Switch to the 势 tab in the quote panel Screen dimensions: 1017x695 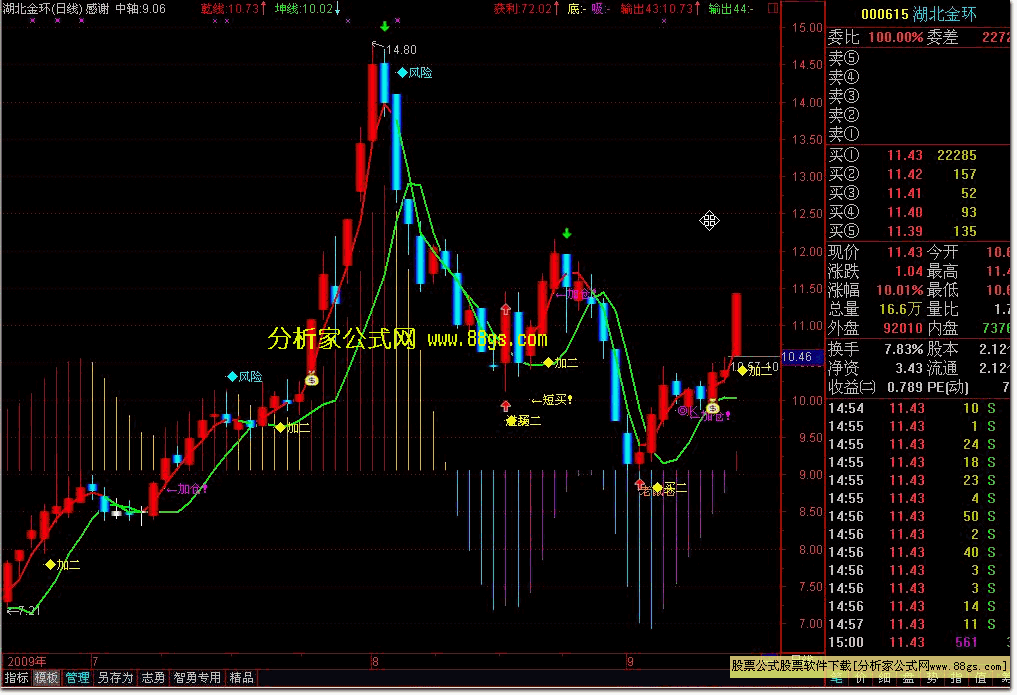pos(933,679)
